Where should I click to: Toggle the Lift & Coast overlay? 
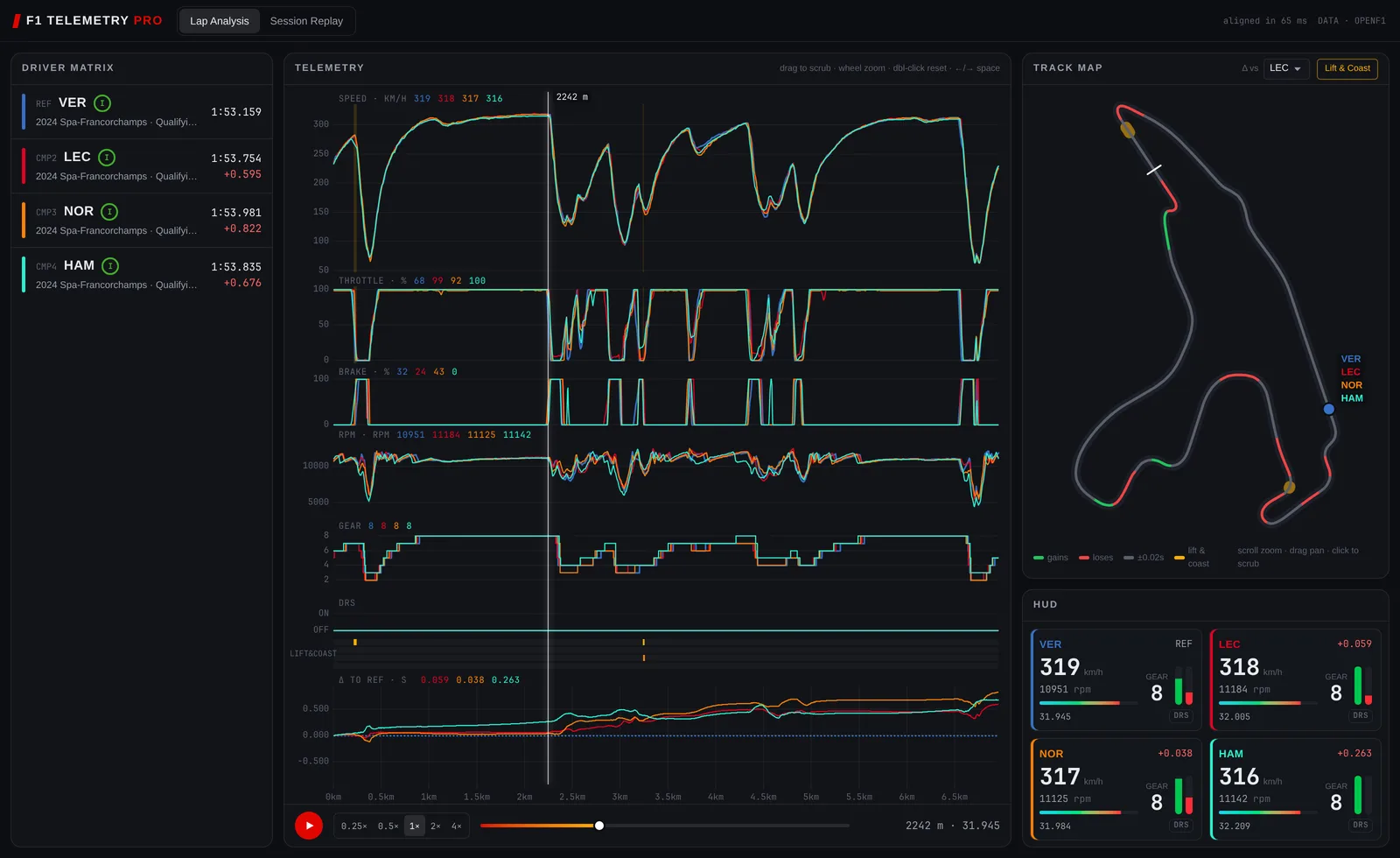point(1347,68)
